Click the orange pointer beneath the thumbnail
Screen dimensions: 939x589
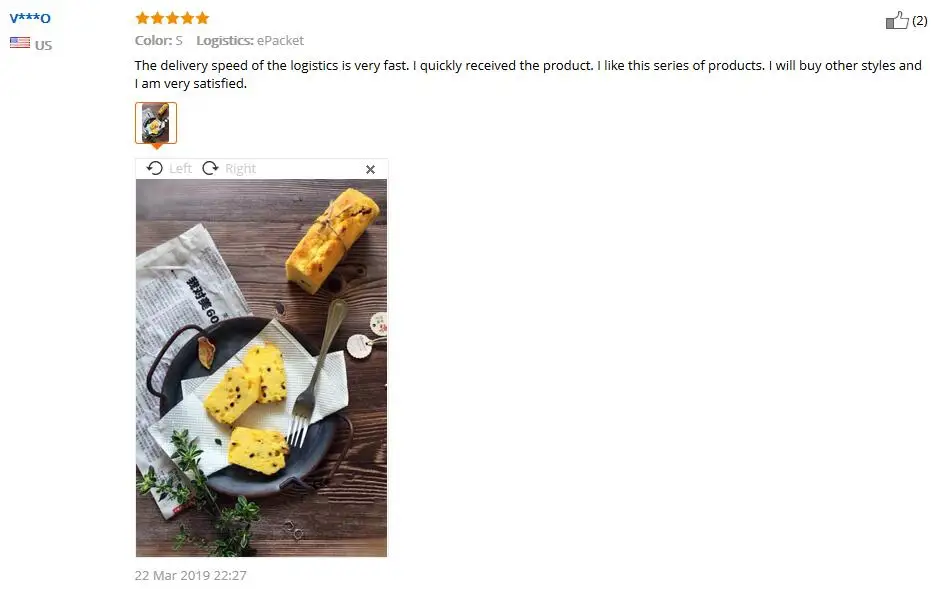(x=156, y=146)
